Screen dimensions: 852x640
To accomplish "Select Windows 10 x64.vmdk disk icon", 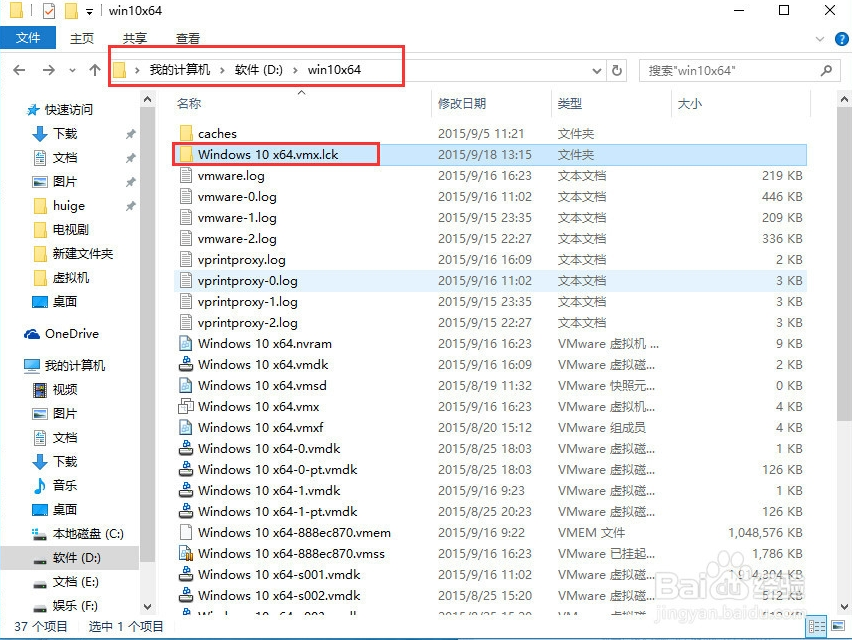I will coord(186,365).
